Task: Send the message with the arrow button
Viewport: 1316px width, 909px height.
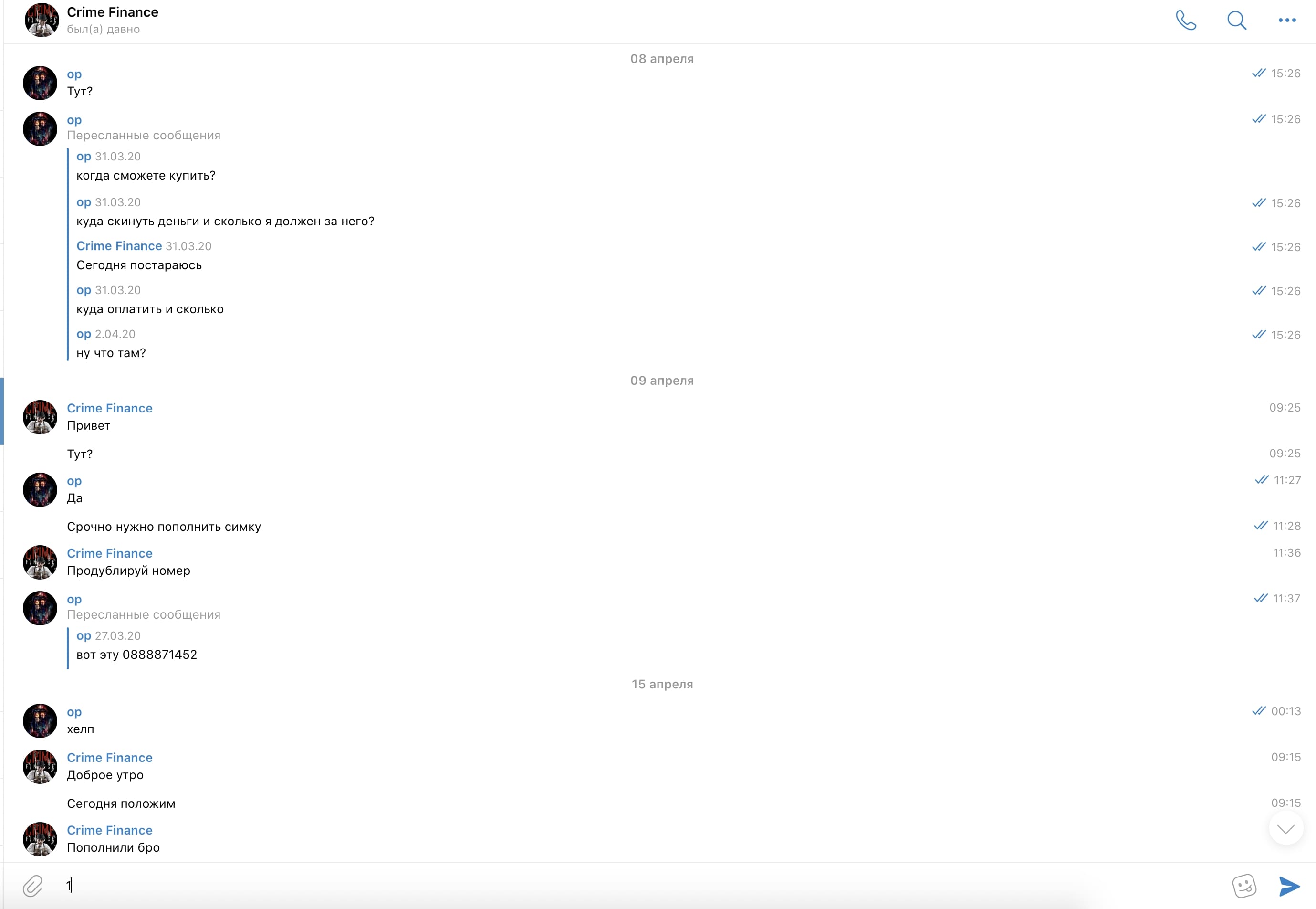Action: click(1289, 886)
